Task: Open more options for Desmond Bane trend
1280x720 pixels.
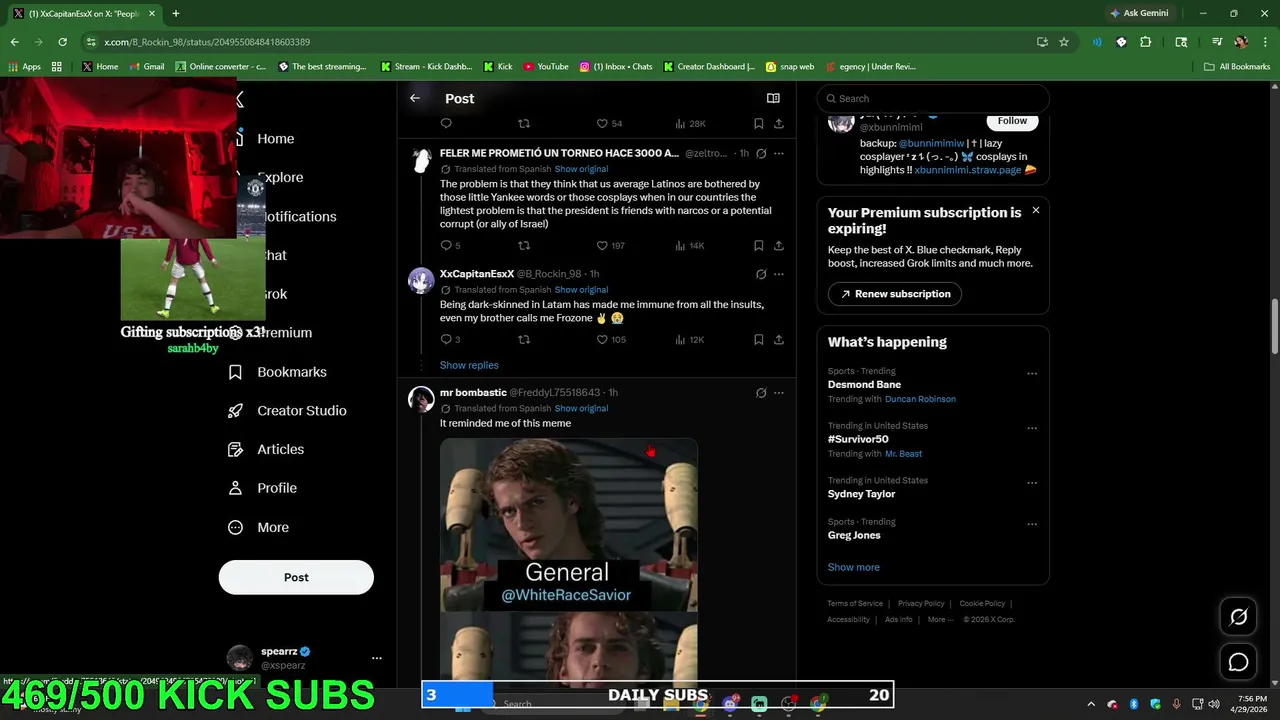Action: tap(1032, 374)
